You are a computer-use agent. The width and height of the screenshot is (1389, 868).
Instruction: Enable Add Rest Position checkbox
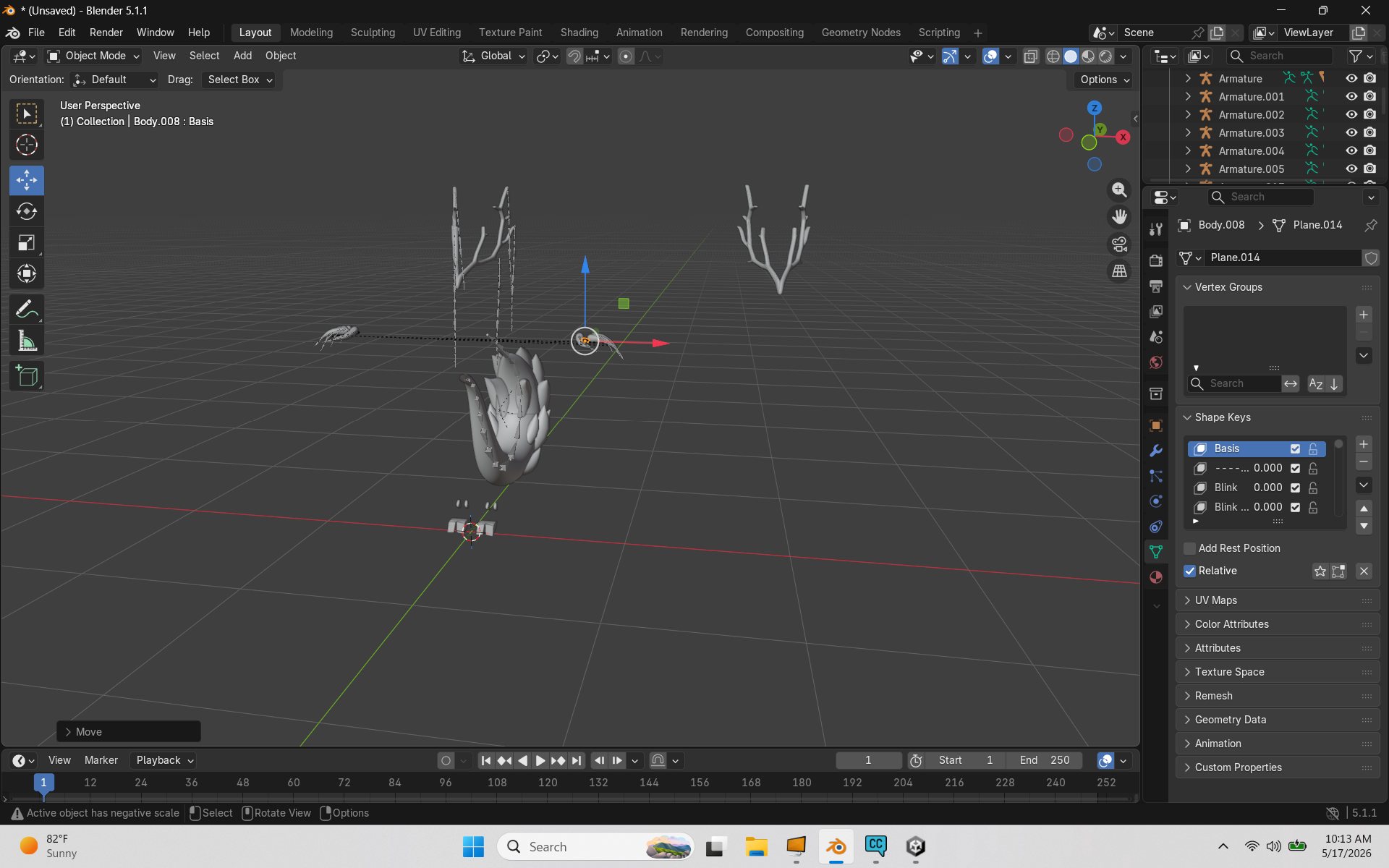(x=1190, y=548)
